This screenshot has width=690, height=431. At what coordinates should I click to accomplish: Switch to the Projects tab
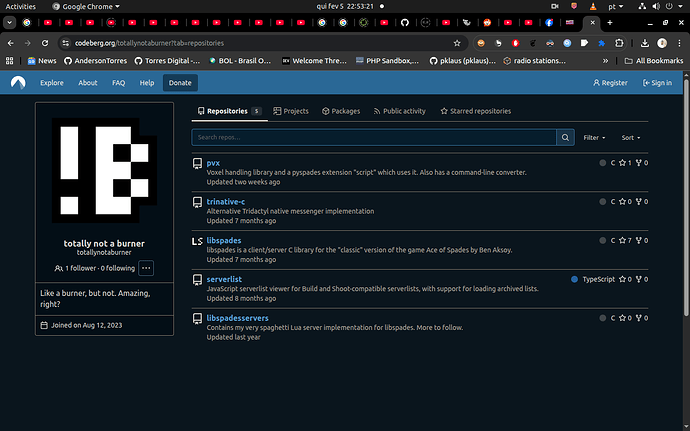[x=291, y=111]
